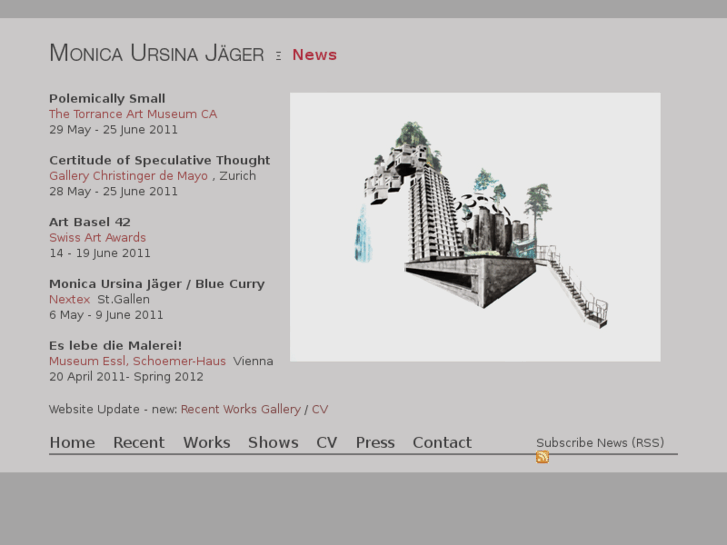Click the word Zurich after the gallery link
727x545 pixels.
[x=237, y=176]
